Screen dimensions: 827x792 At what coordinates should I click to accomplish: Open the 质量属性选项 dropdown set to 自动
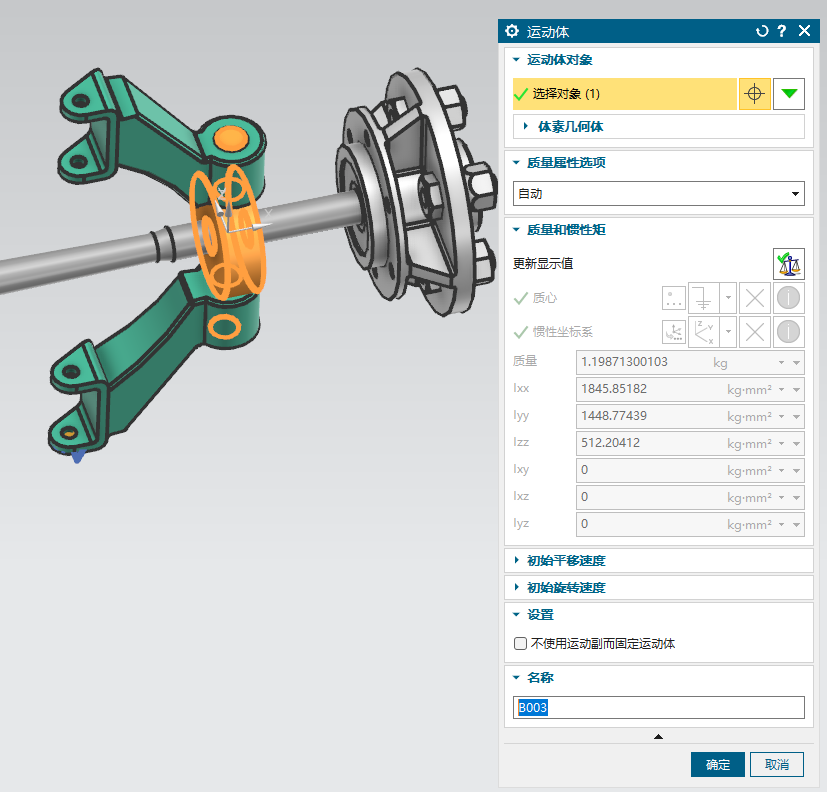658,193
